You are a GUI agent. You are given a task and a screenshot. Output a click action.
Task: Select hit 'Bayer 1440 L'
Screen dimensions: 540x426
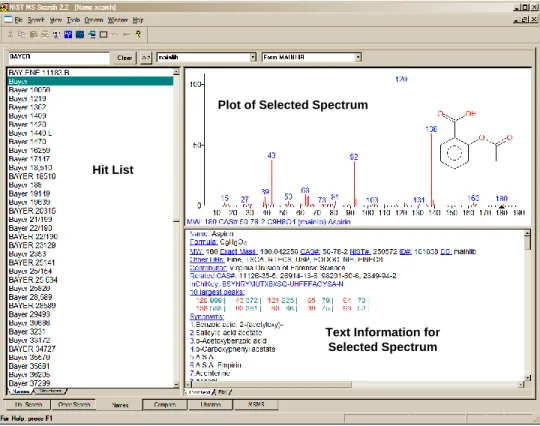[x=90, y=133]
